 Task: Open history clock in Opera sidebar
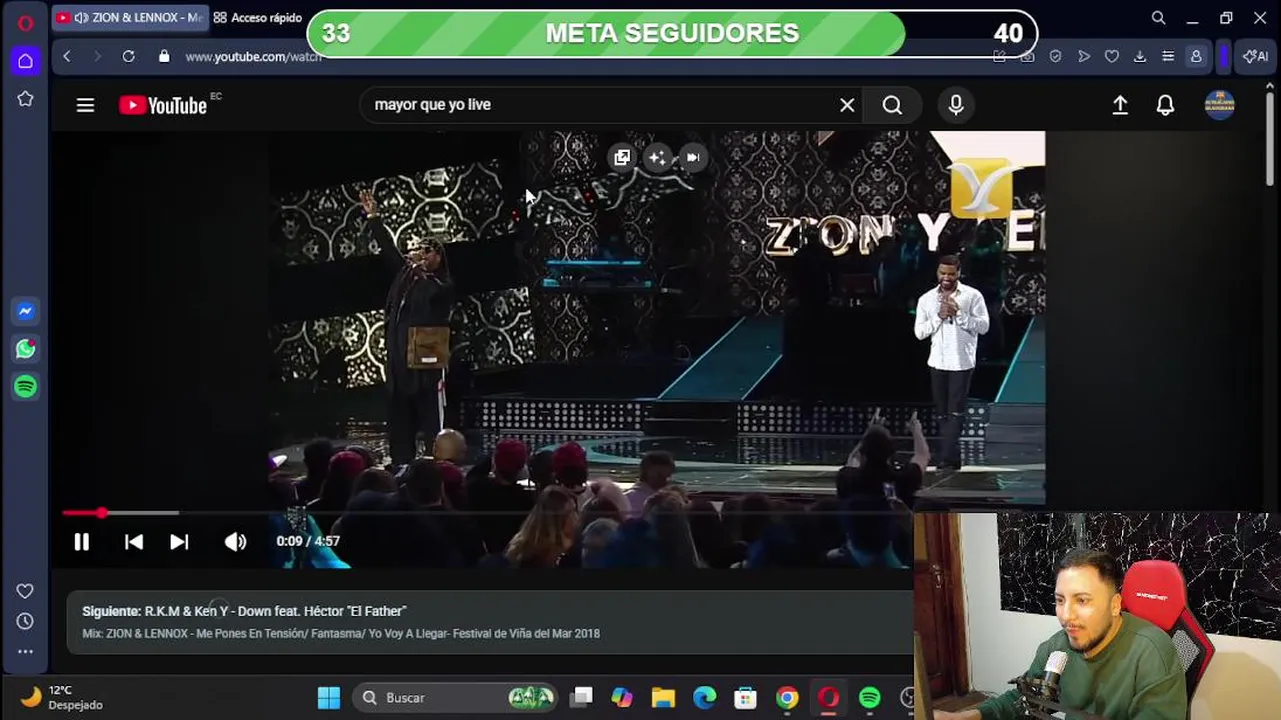[x=26, y=621]
